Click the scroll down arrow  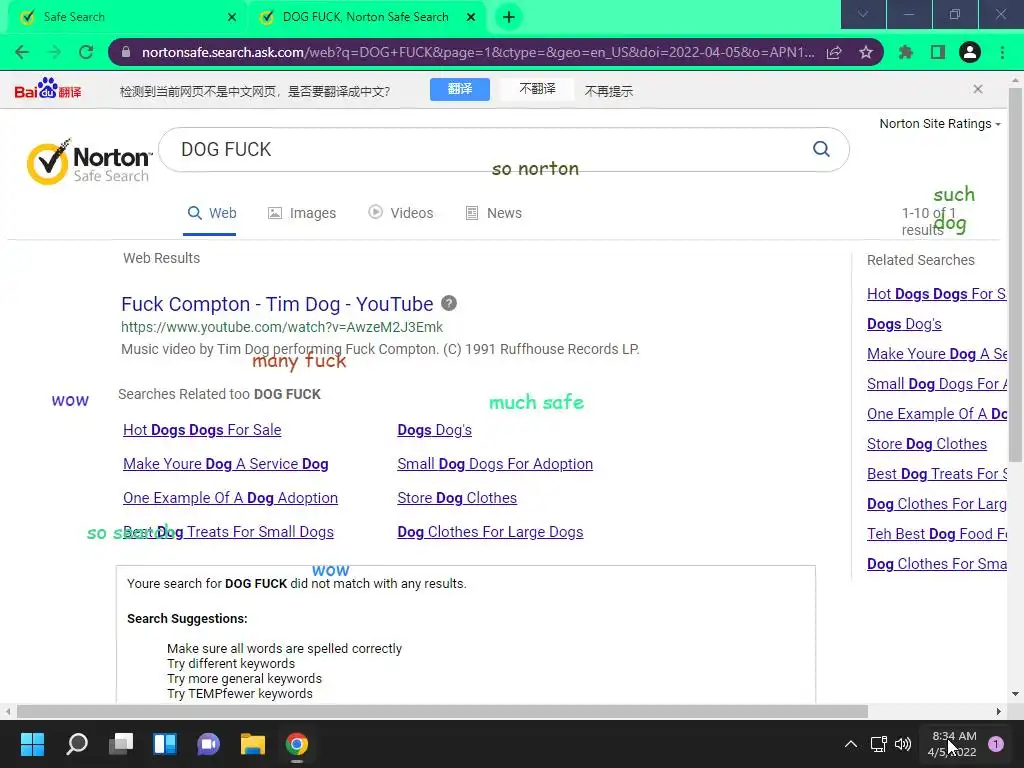1015,694
